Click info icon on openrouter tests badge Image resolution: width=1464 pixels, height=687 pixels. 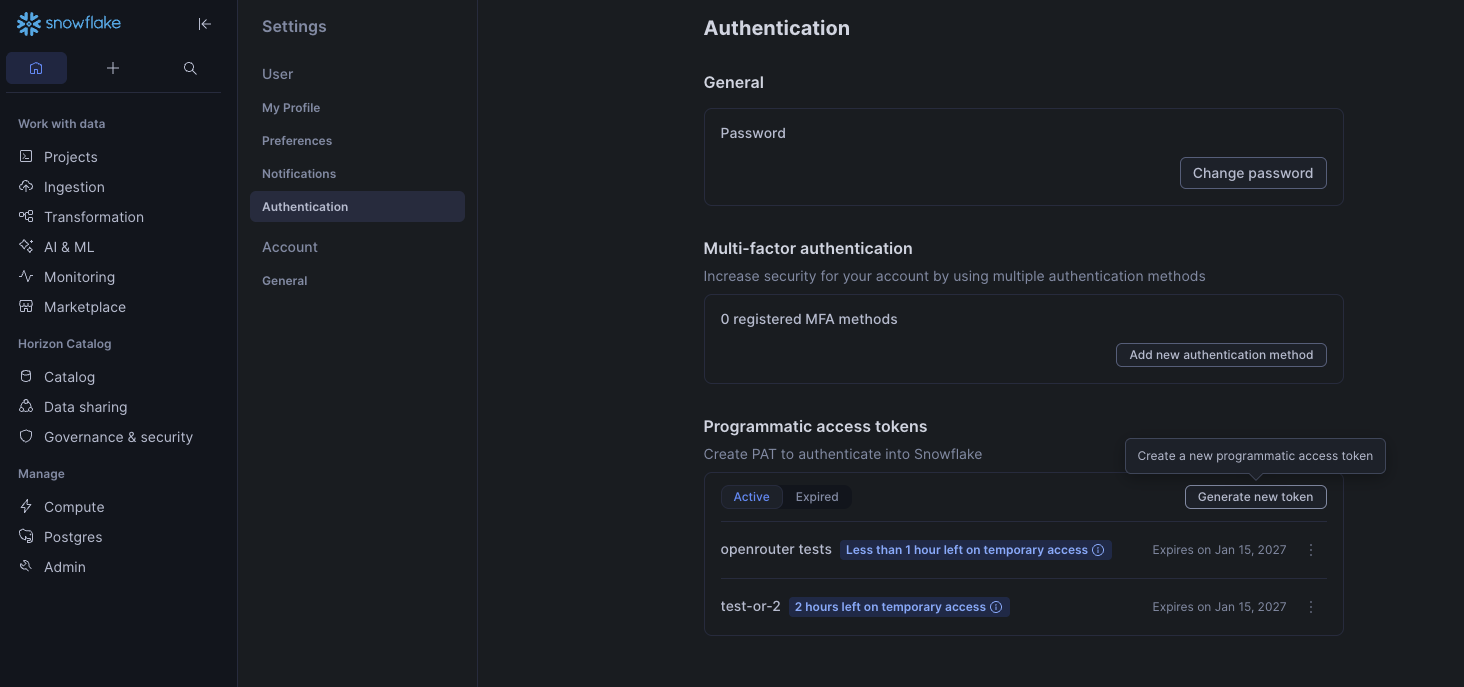1098,550
